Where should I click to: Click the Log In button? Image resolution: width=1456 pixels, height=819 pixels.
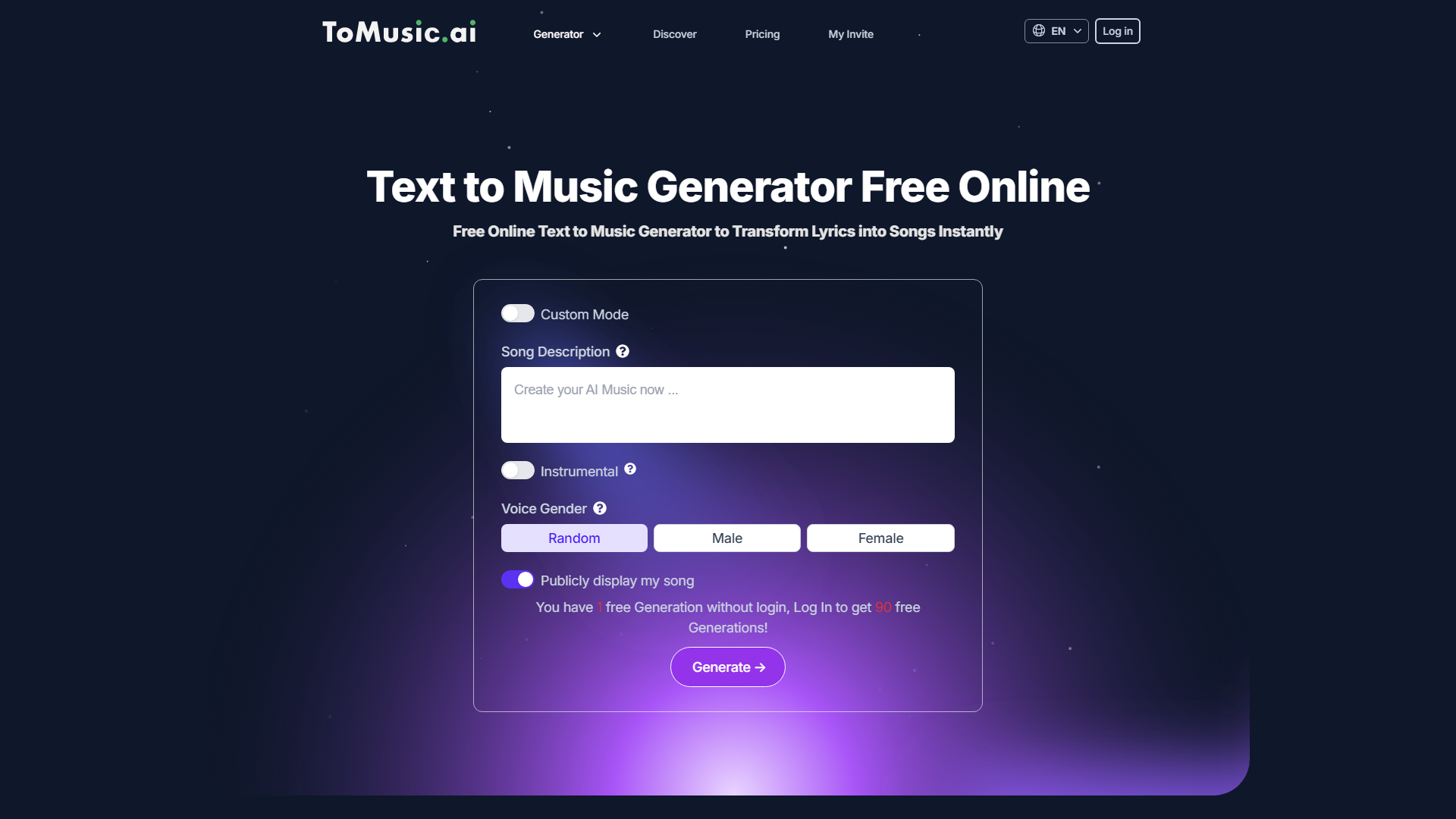coord(1117,30)
